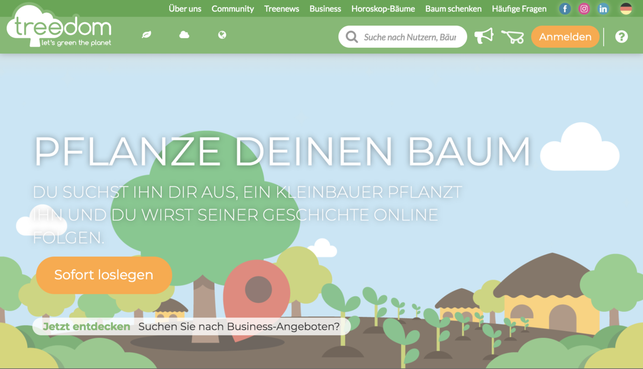The height and width of the screenshot is (369, 643).
Task: Open the Baum schenken menu item
Action: [x=453, y=9]
